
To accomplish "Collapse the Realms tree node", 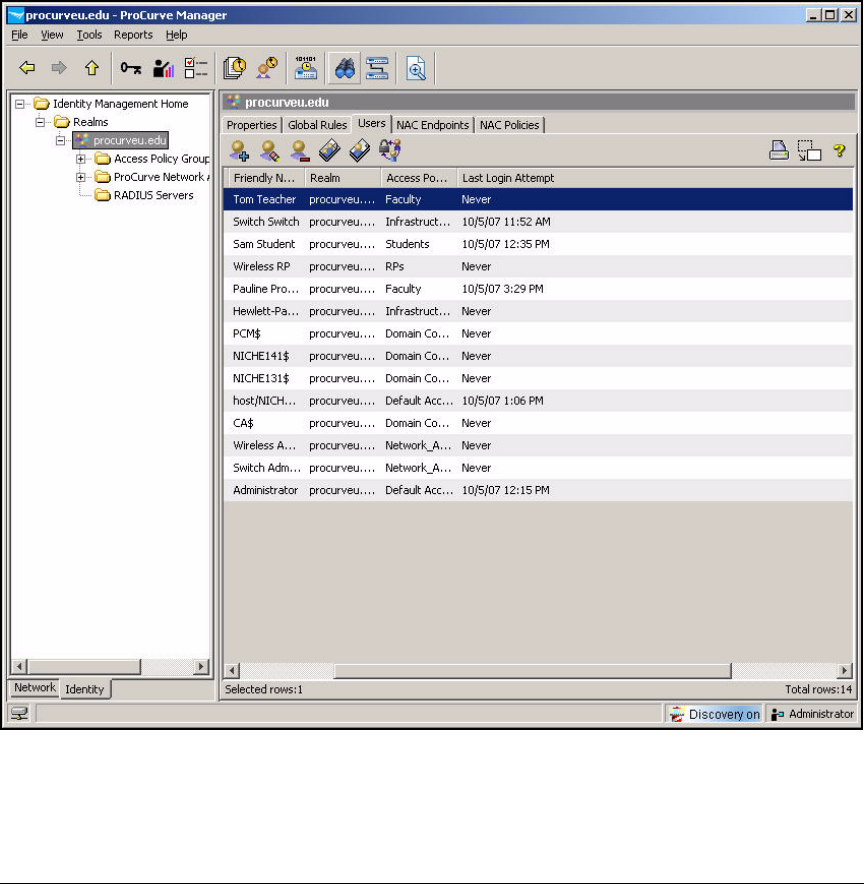I will 40,122.
